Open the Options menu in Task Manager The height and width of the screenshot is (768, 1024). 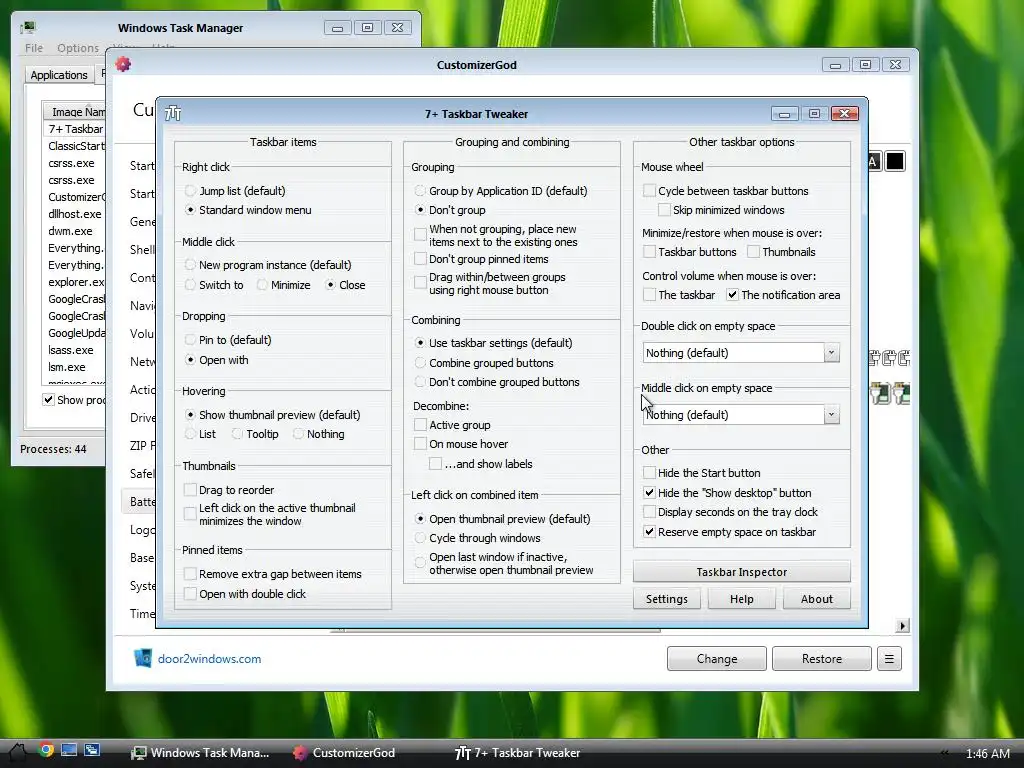(x=78, y=48)
